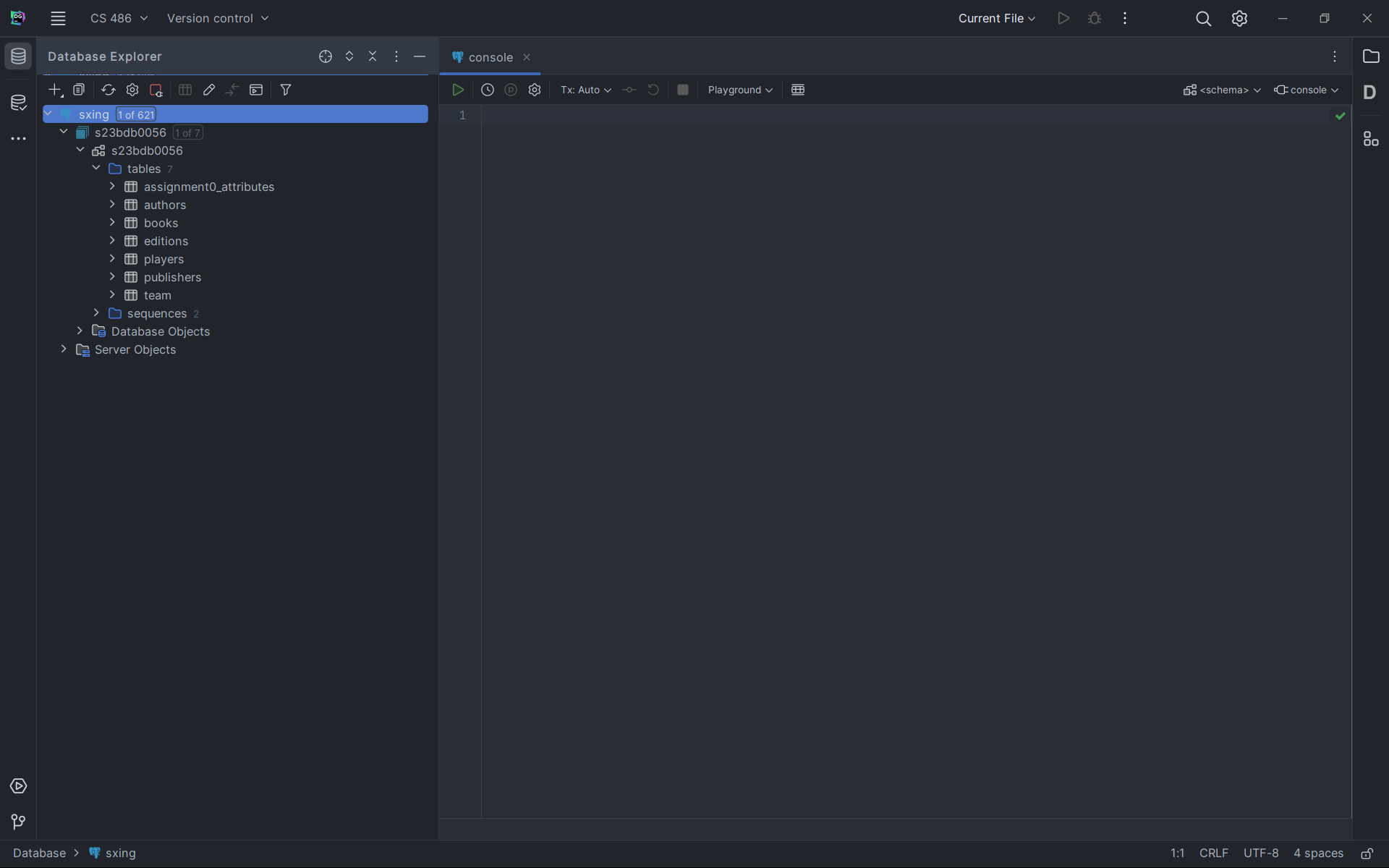Click the New data source plus icon
The image size is (1389, 868).
pyautogui.click(x=55, y=90)
